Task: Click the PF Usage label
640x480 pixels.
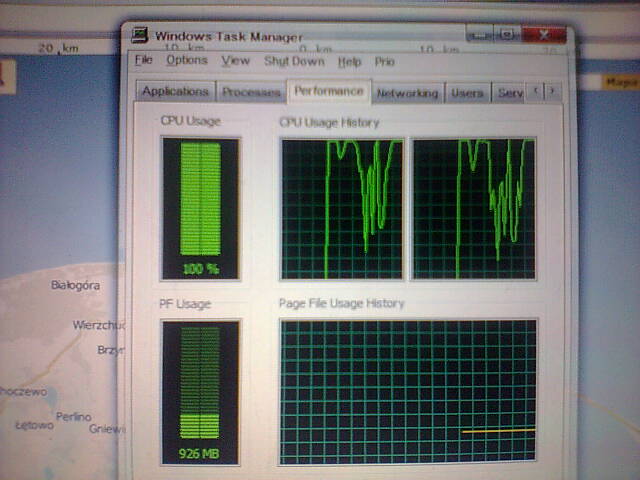Action: pyautogui.click(x=185, y=304)
